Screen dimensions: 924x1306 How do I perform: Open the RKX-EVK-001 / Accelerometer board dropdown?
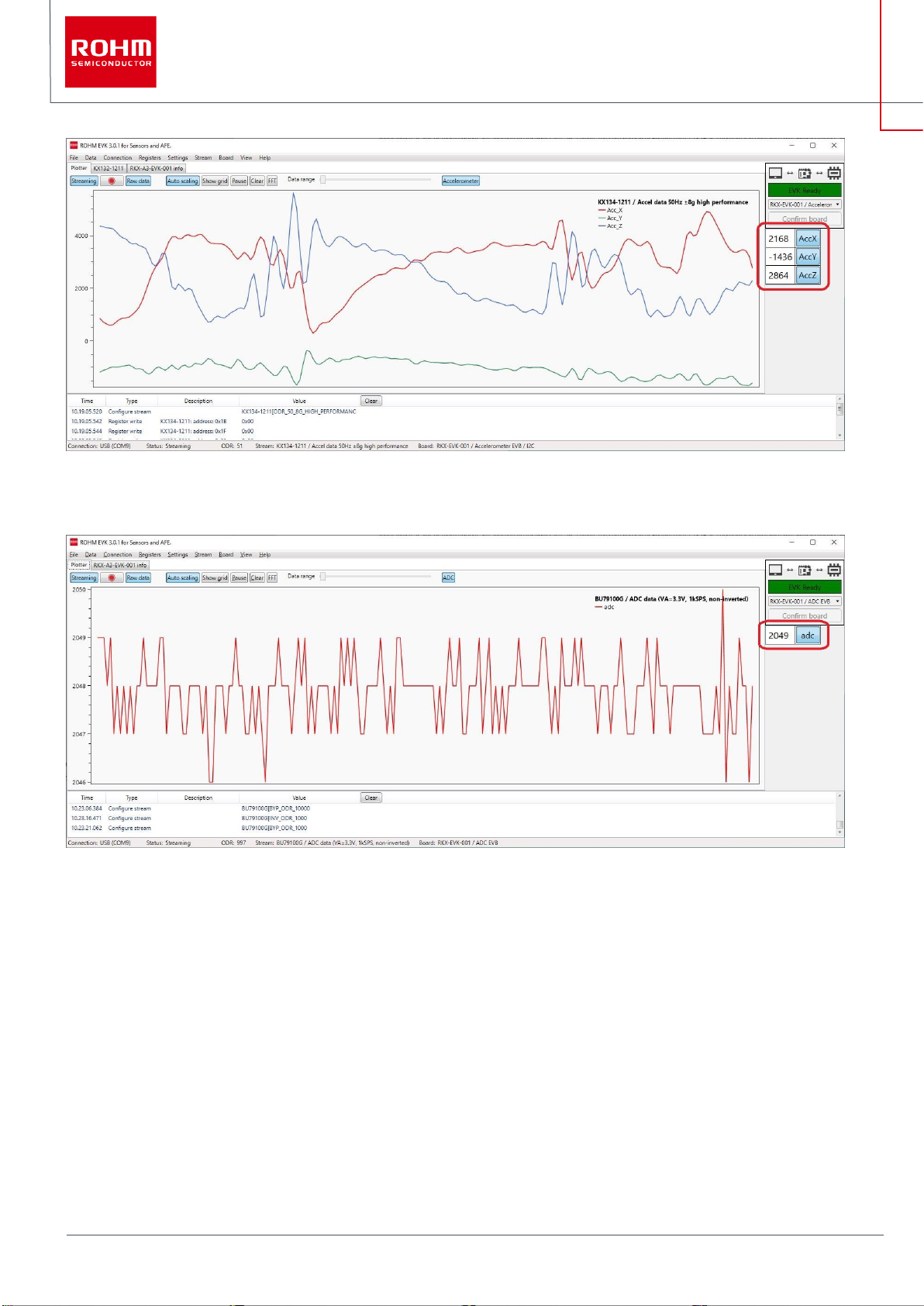tap(805, 205)
